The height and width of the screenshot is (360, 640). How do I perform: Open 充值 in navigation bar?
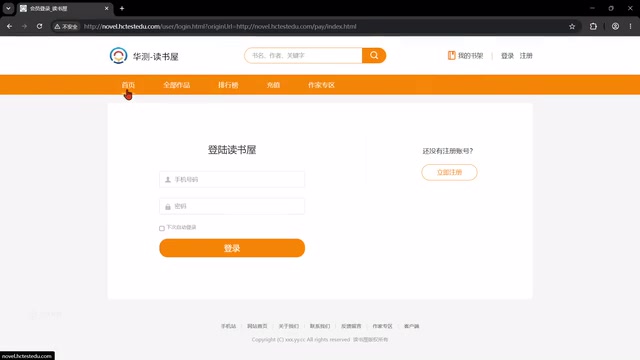coord(273,85)
